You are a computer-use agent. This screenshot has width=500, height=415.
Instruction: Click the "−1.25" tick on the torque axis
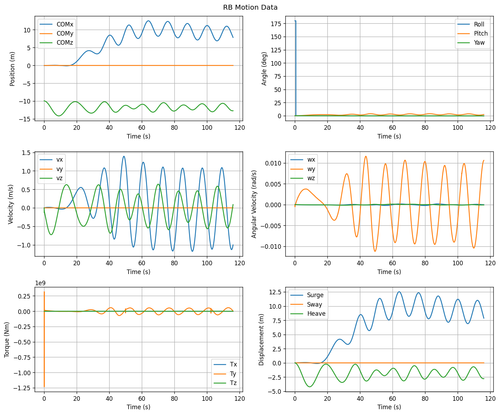coord(22,388)
